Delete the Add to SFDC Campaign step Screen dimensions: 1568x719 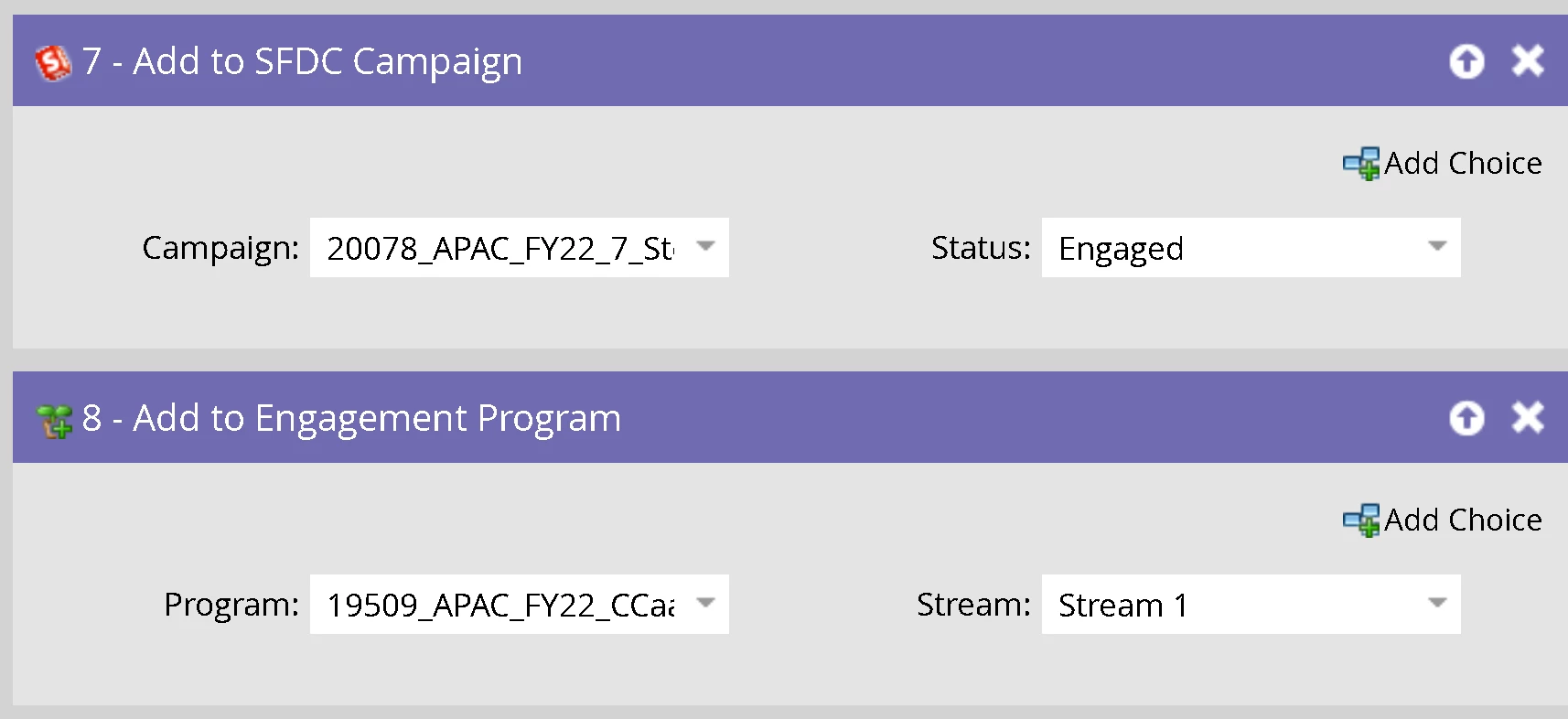click(x=1528, y=61)
